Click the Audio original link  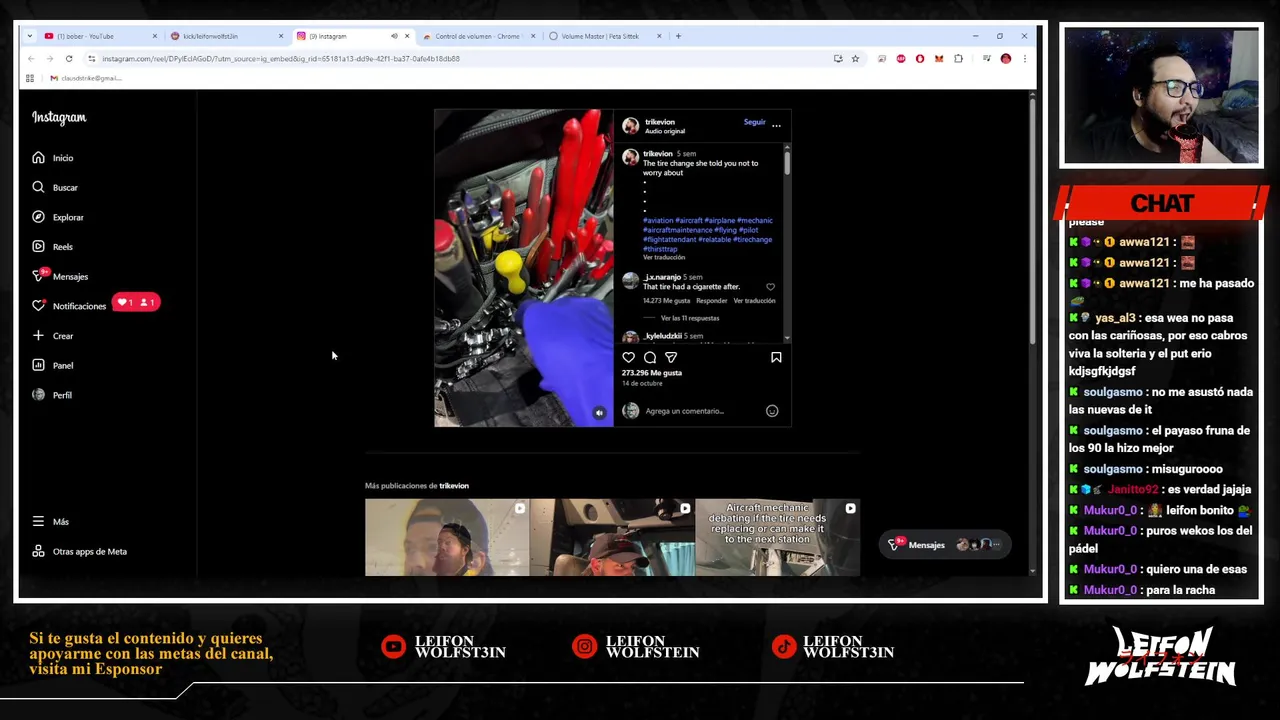665,131
